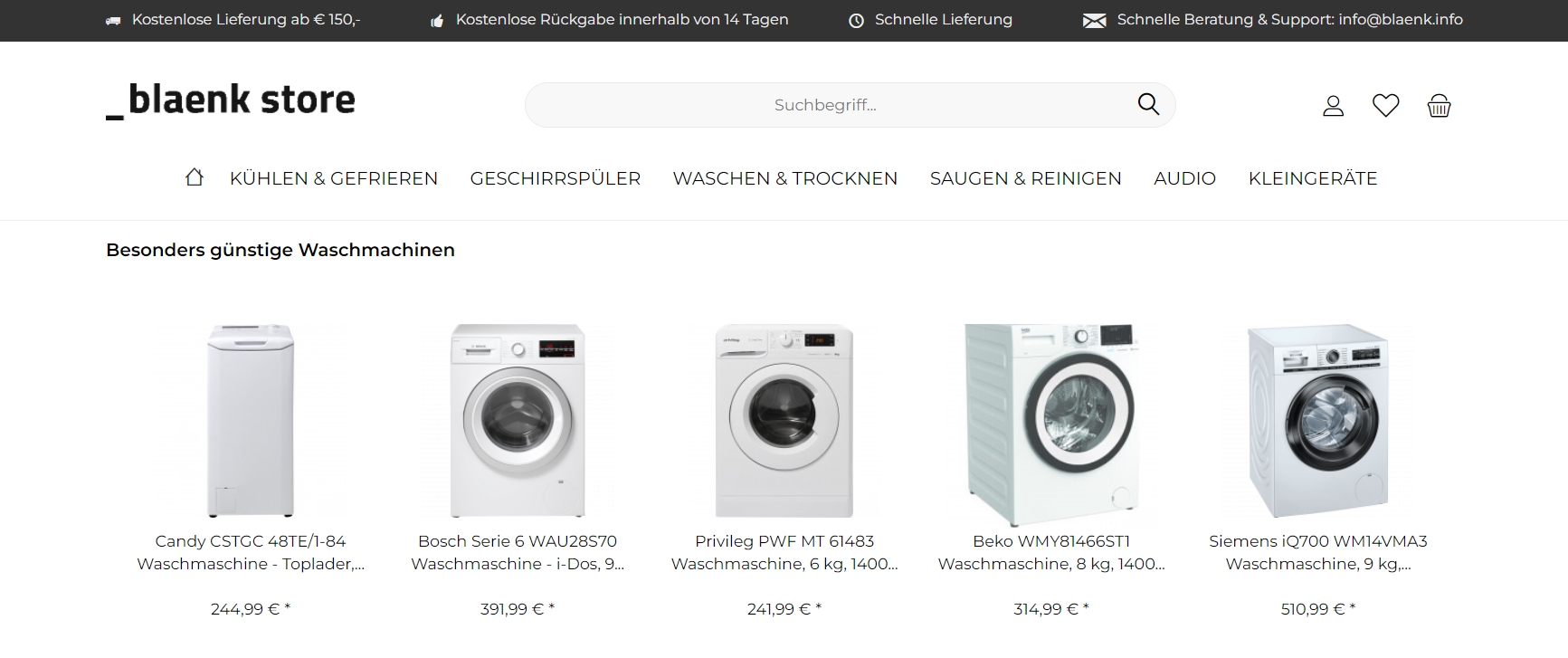Open Candy CSTGC 48TE/1-84 product link
Image resolution: width=1568 pixels, height=658 pixels.
click(251, 552)
